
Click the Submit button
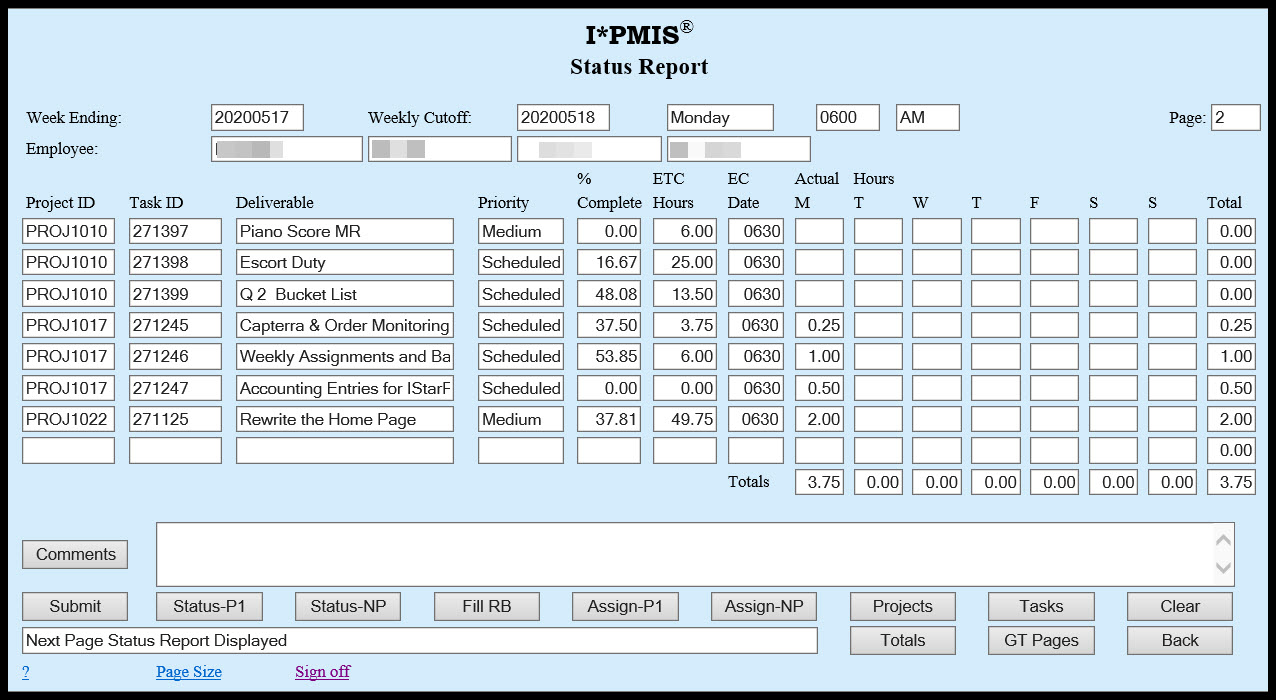click(74, 606)
